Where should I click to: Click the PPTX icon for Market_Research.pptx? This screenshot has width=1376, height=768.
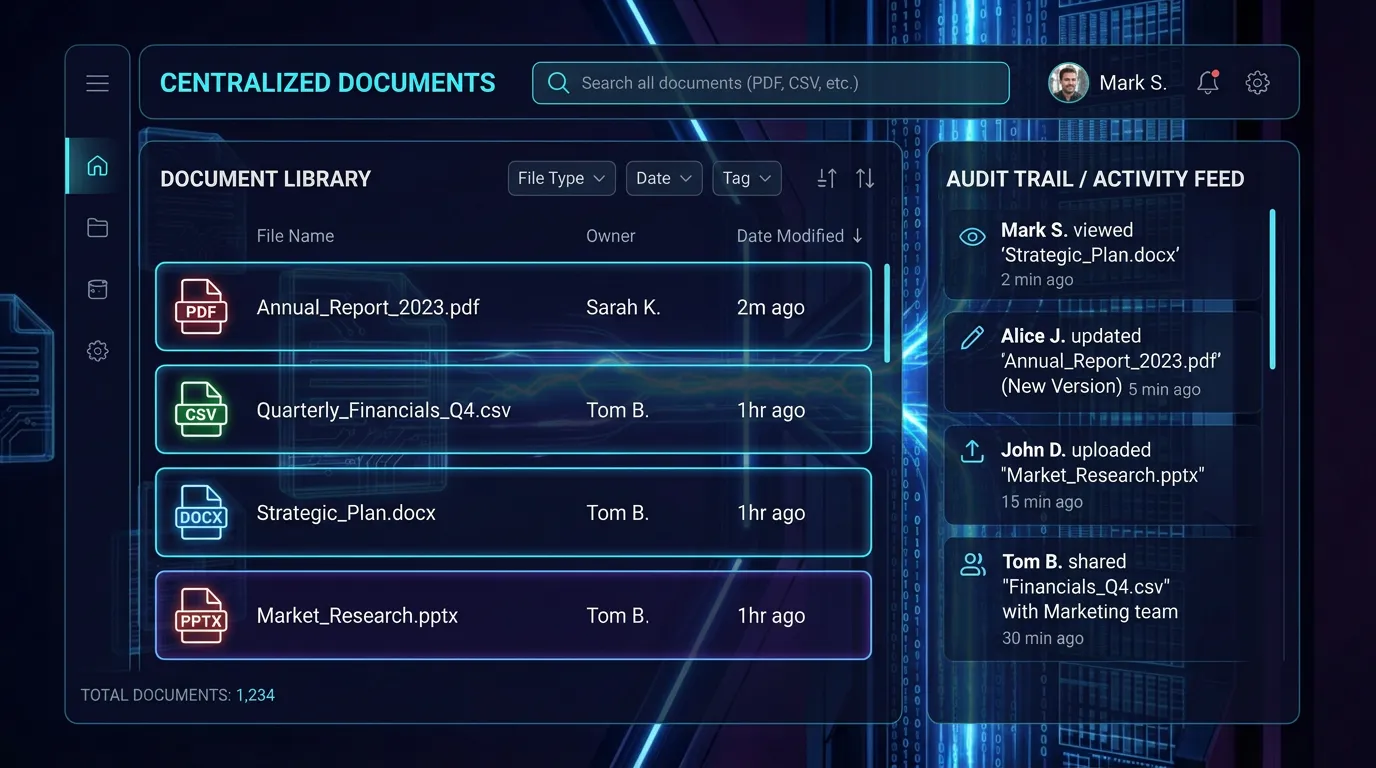click(201, 616)
